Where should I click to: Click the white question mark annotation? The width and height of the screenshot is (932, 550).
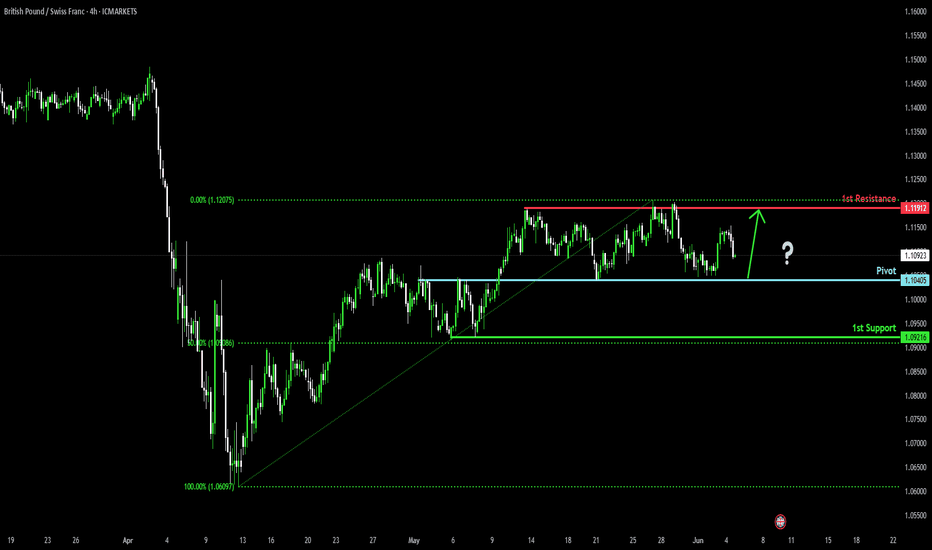click(x=787, y=253)
